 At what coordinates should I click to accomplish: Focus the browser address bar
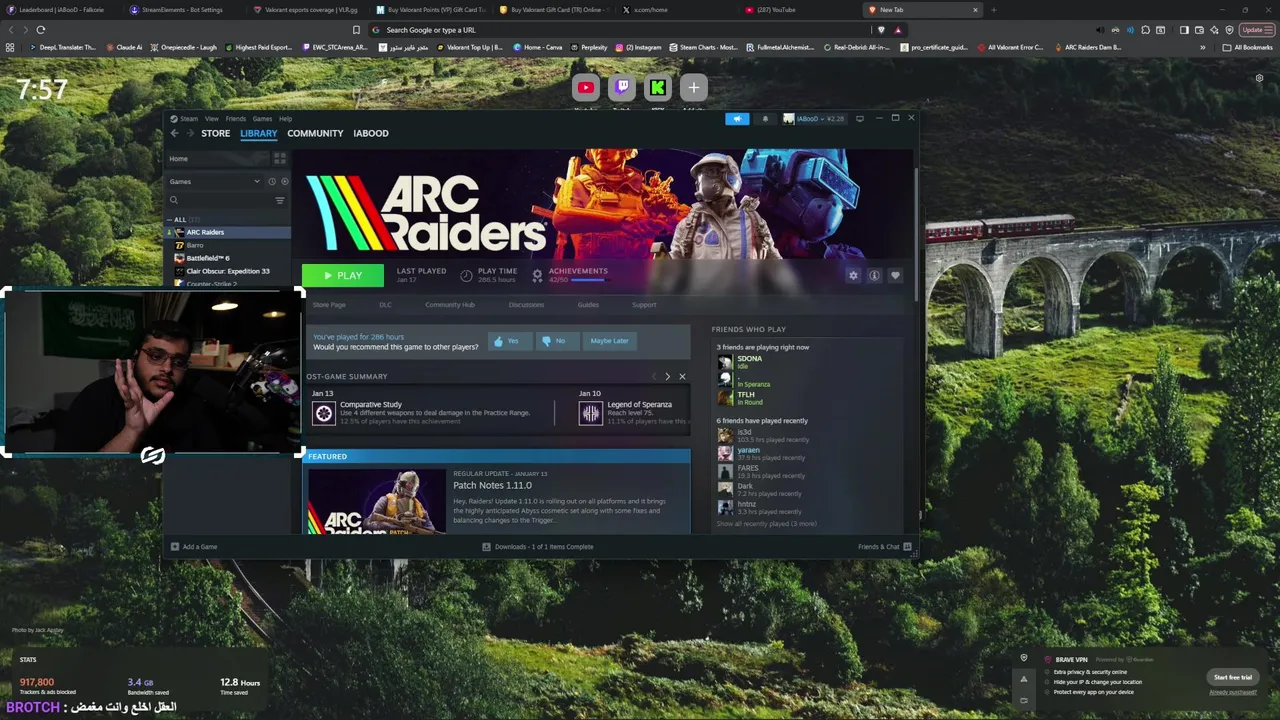click(x=620, y=30)
